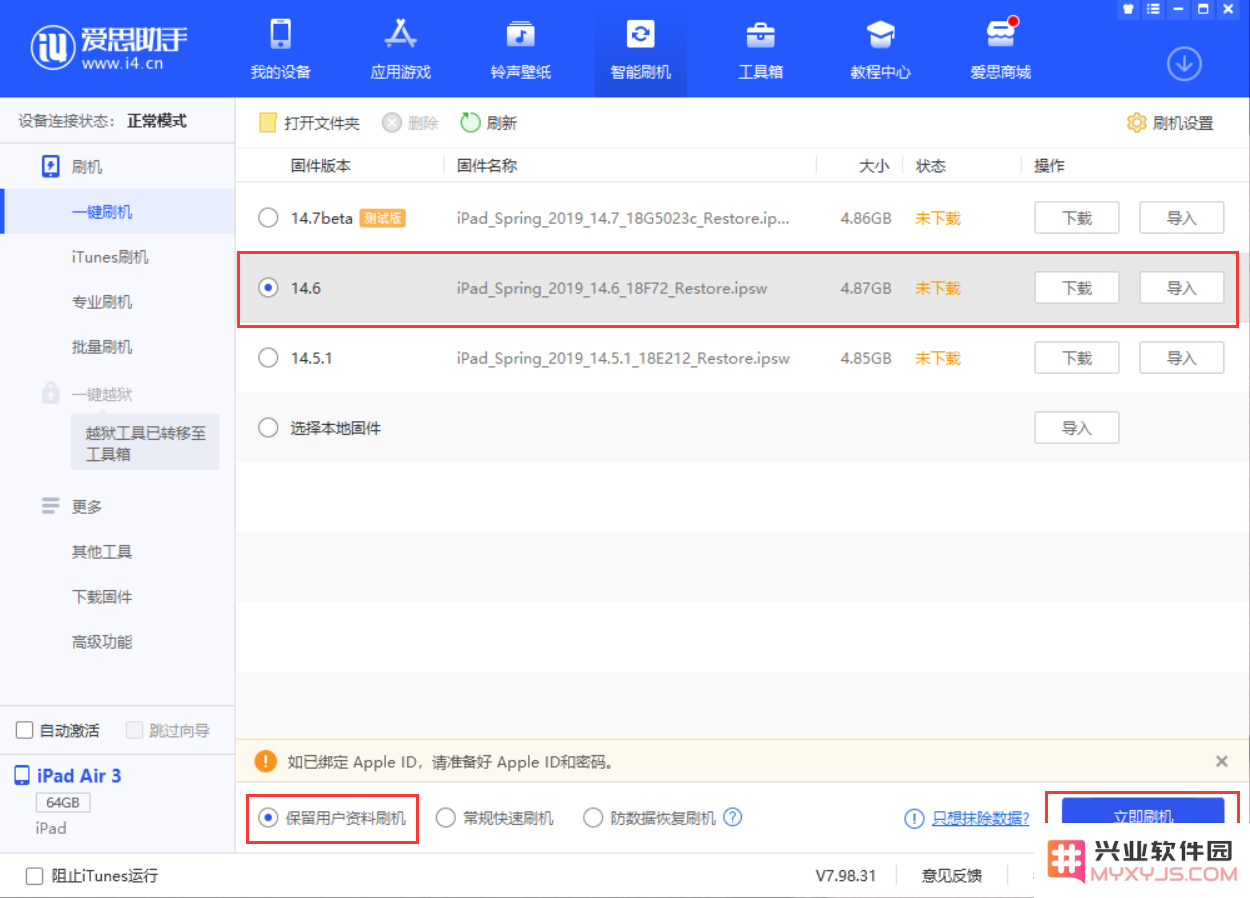This screenshot has height=898, width=1250.
Task: Click the 删除 delete toolbar button
Action: point(411,123)
